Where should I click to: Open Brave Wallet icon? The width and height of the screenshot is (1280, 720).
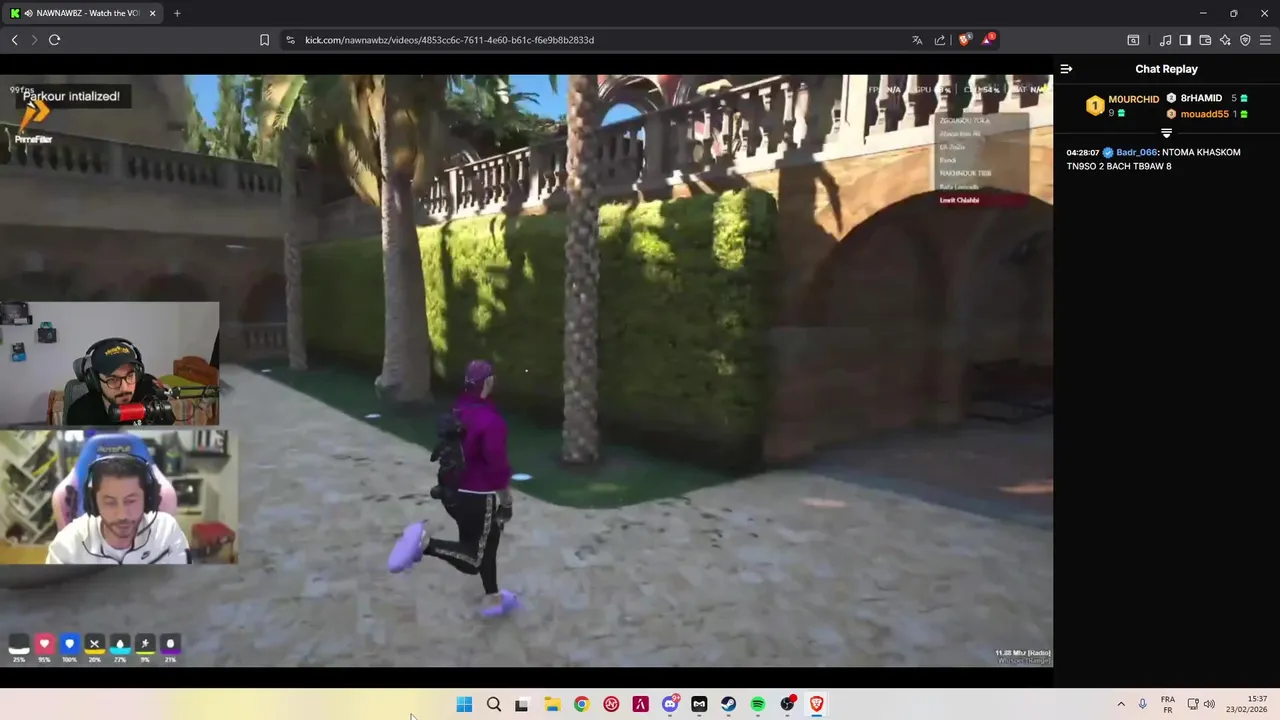pos(1205,40)
